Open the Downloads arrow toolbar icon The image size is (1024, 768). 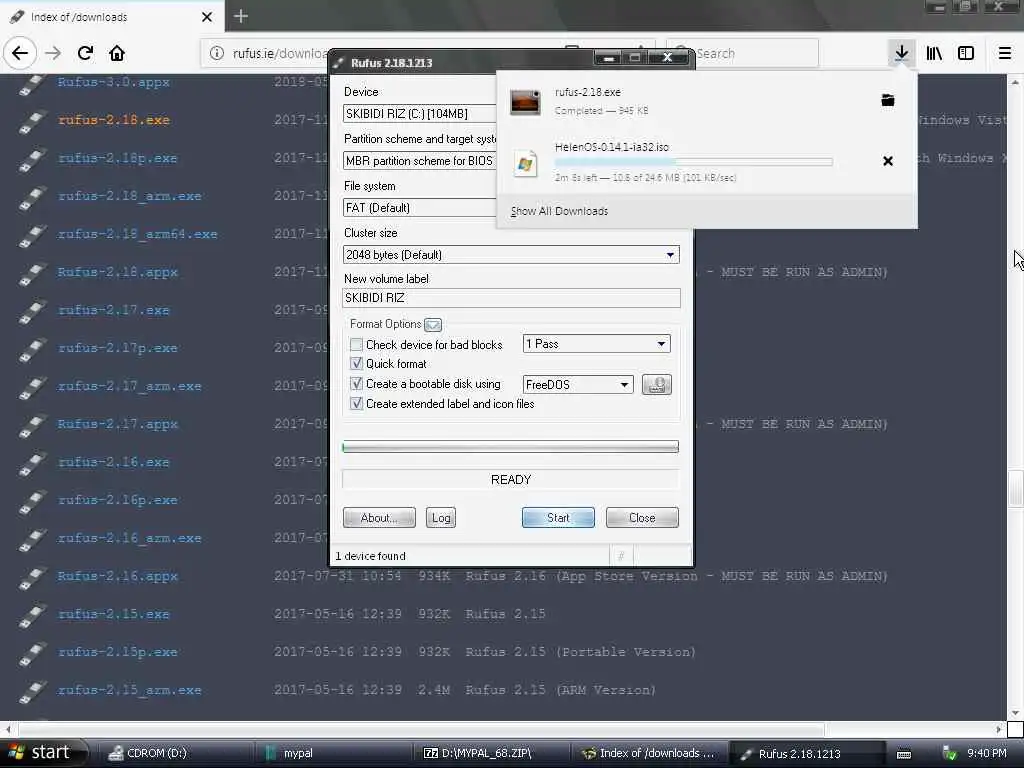tap(901, 53)
